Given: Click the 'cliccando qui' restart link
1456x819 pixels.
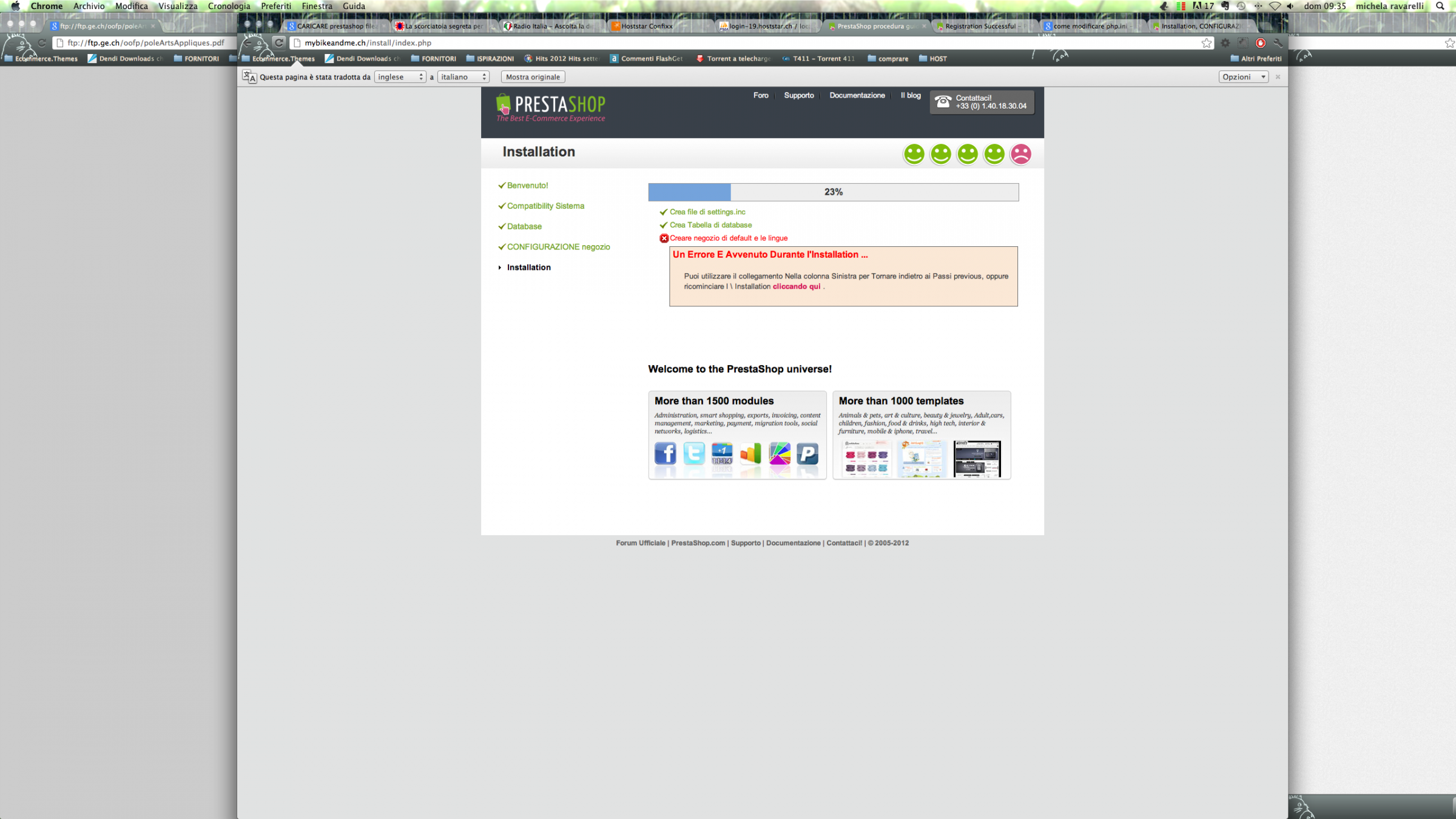Looking at the screenshot, I should pos(796,286).
